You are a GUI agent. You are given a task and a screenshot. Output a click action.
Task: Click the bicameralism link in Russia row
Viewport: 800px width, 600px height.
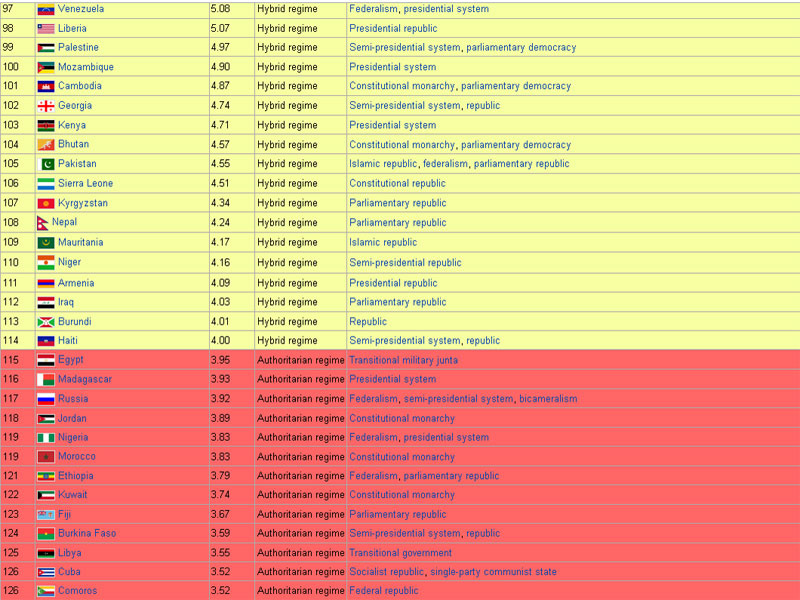(547, 399)
